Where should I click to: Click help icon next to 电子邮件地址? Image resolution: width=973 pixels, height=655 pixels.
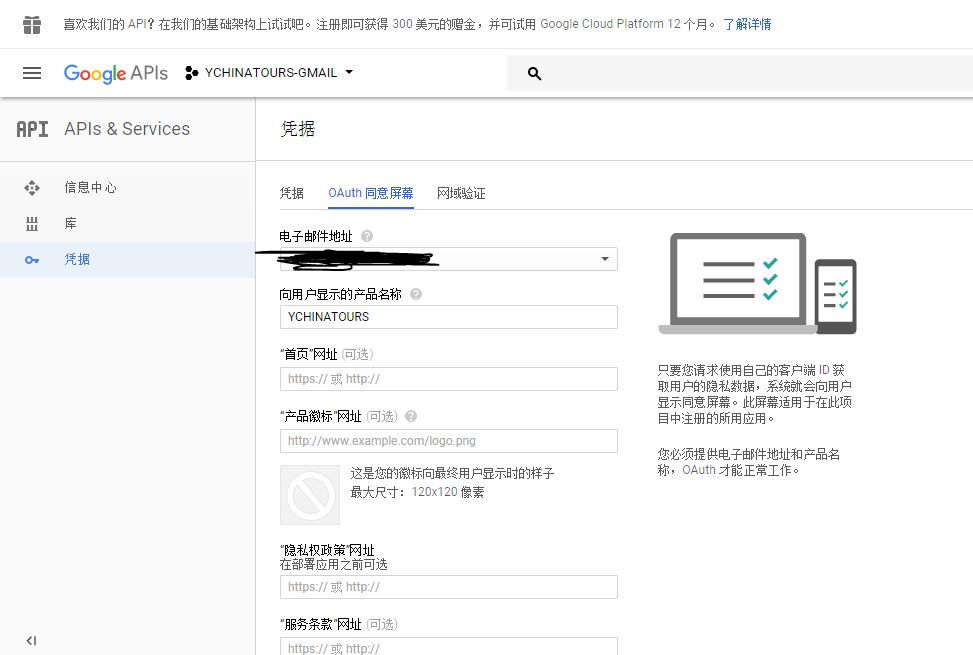[367, 236]
